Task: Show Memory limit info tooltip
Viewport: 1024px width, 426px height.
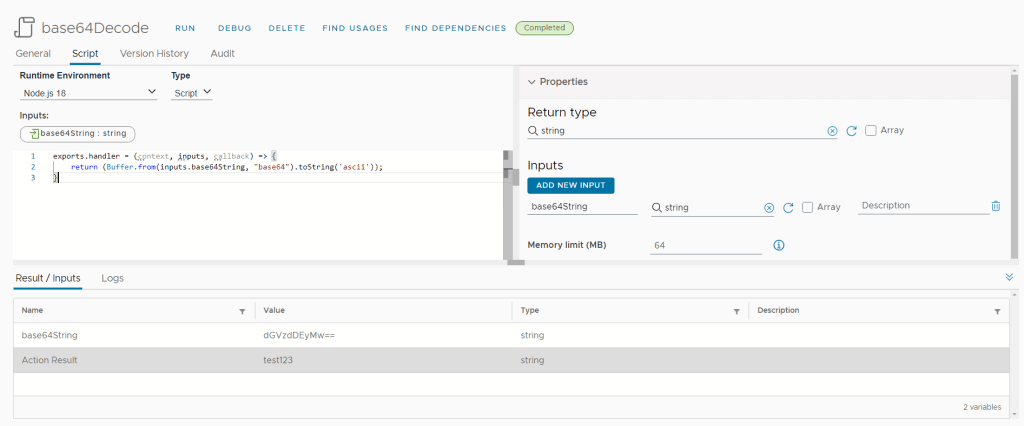Action: [779, 245]
